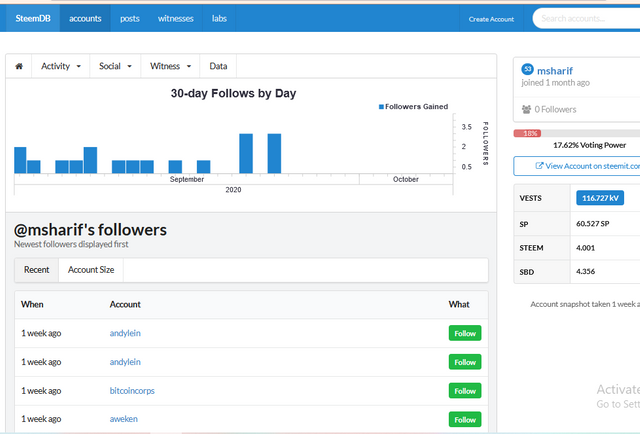Click the STEEM value 4.001
The width and height of the screenshot is (640, 434).
point(585,248)
